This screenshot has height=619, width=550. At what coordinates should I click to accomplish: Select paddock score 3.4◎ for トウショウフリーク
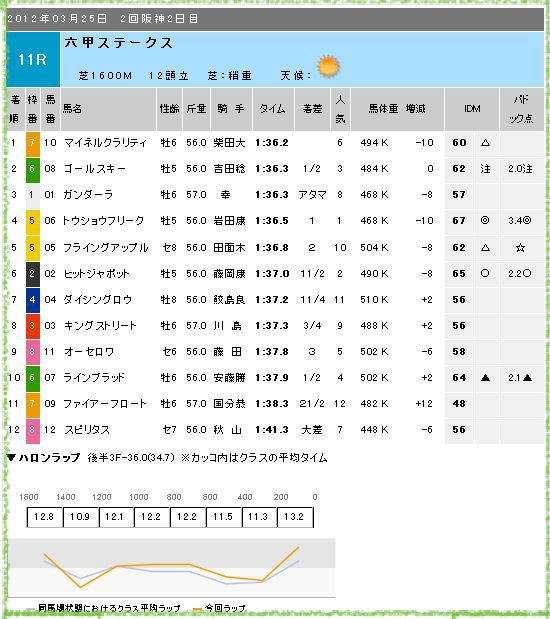(520, 221)
